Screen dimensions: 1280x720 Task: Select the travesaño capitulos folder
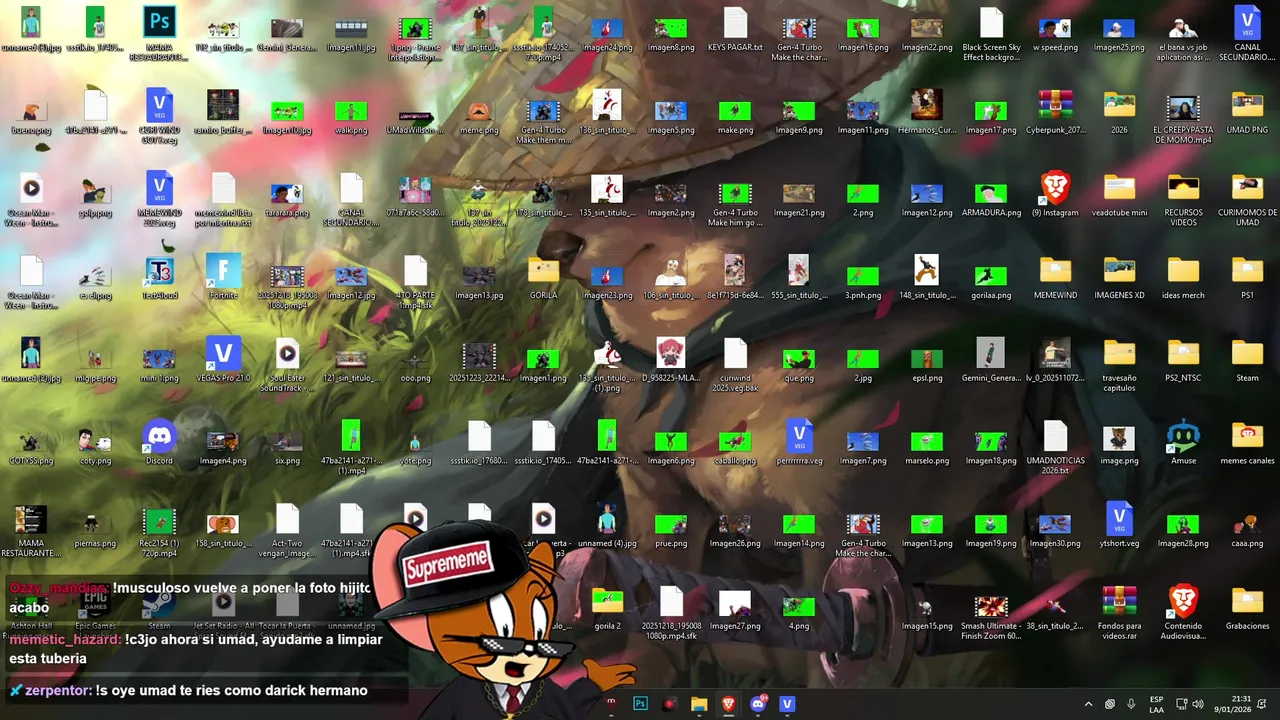pos(1119,365)
